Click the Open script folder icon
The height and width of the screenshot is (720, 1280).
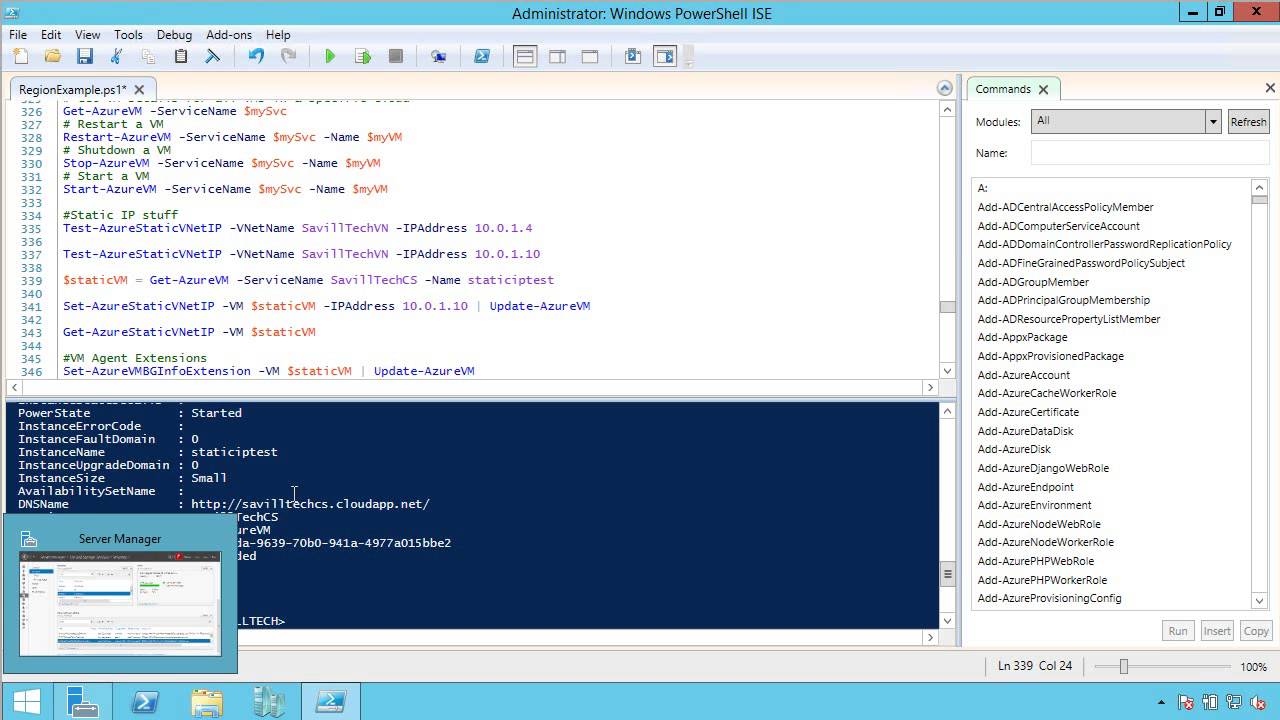pyautogui.click(x=53, y=57)
